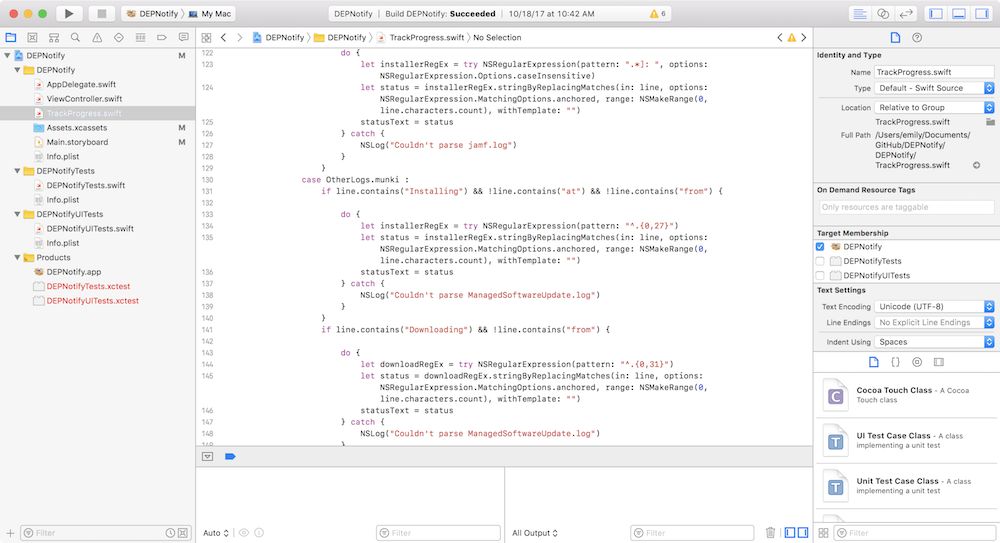Click the Stop button in toolbar
Screen dimensions: 1000x543
pyautogui.click(x=100, y=14)
